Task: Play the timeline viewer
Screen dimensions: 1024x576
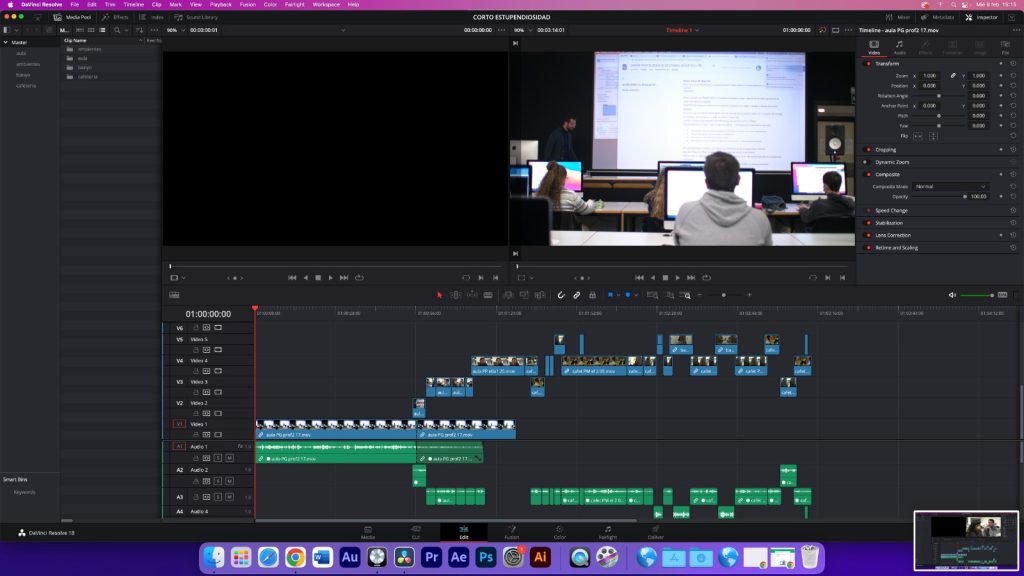Action: tap(678, 278)
